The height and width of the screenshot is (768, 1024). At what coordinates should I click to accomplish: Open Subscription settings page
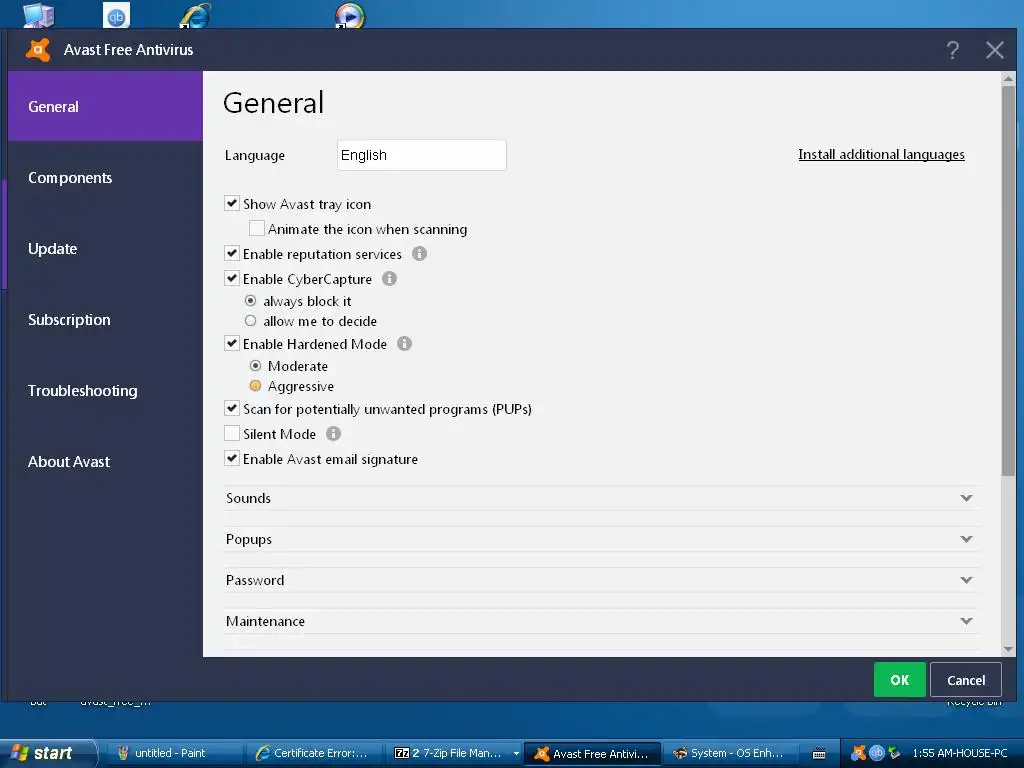point(105,320)
